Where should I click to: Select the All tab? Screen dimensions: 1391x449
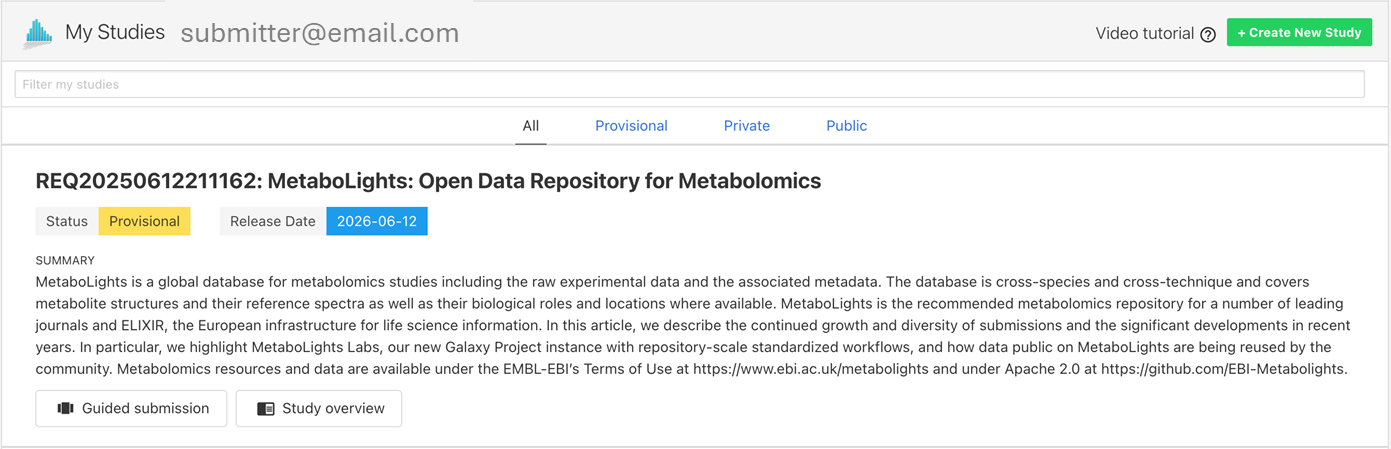pyautogui.click(x=531, y=126)
